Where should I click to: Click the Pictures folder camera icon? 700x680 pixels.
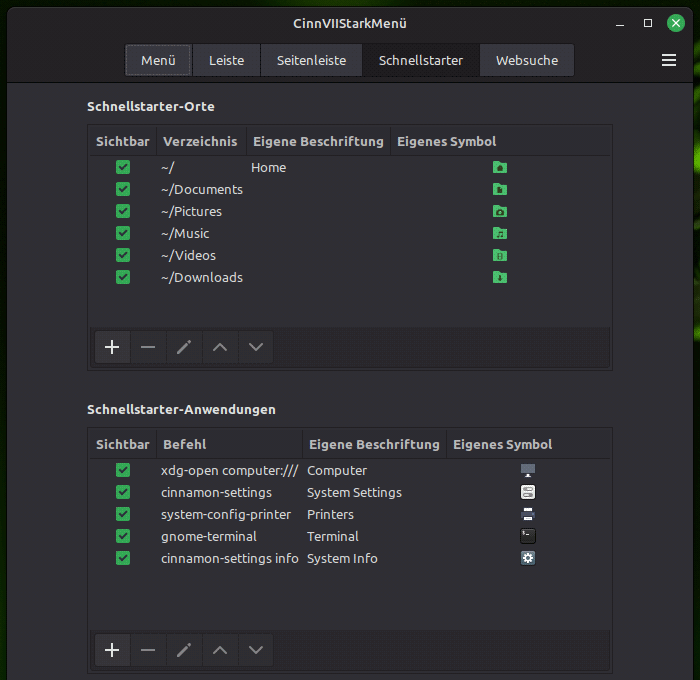[500, 211]
